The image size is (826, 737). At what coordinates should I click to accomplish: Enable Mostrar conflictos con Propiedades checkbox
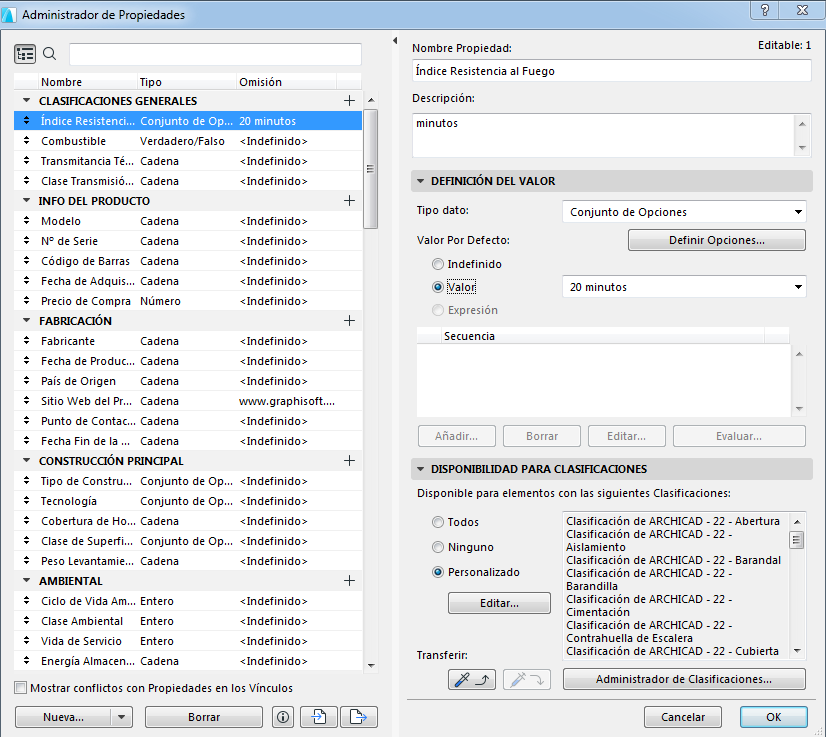pyautogui.click(x=21, y=687)
